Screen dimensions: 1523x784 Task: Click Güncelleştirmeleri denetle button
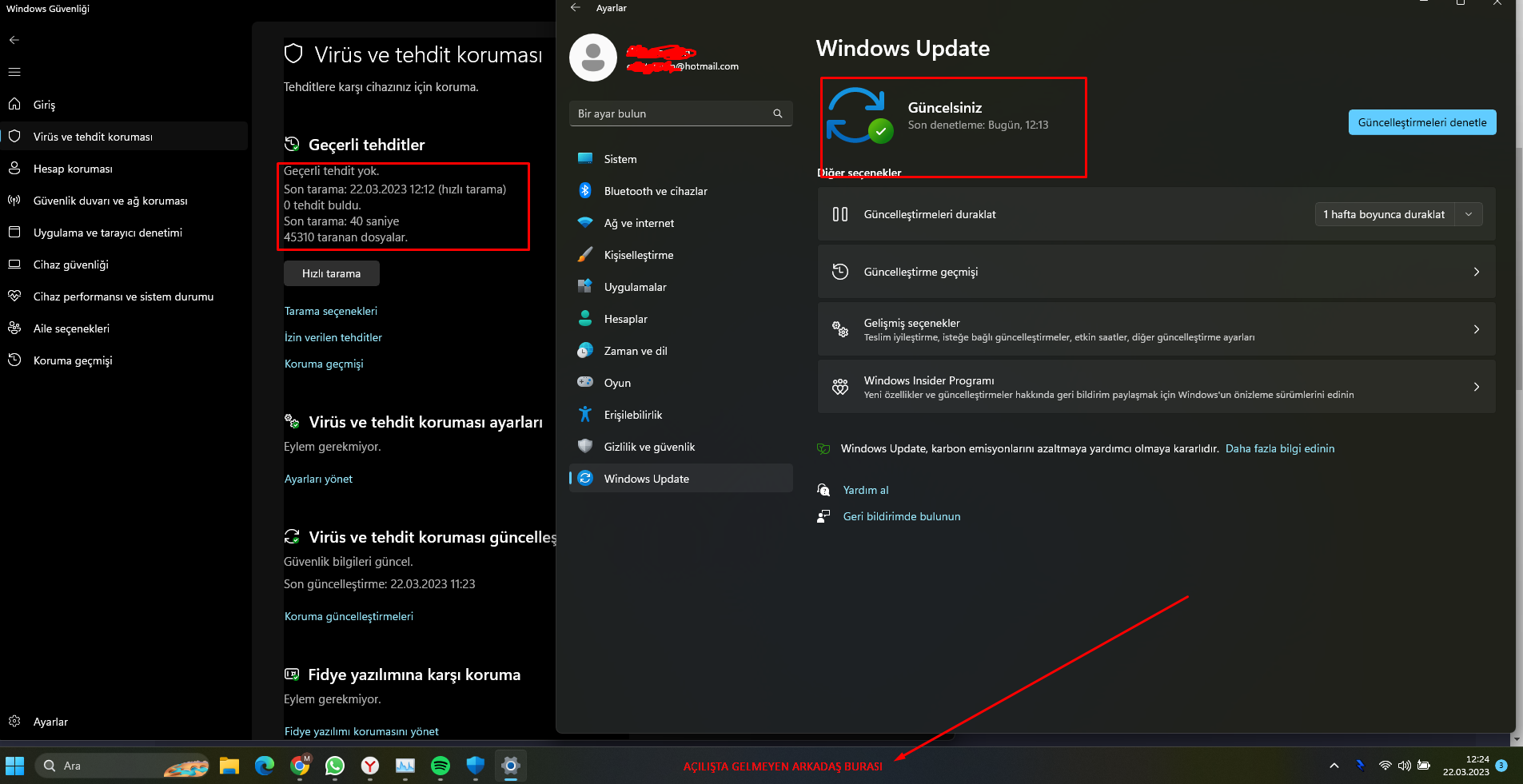coord(1422,122)
